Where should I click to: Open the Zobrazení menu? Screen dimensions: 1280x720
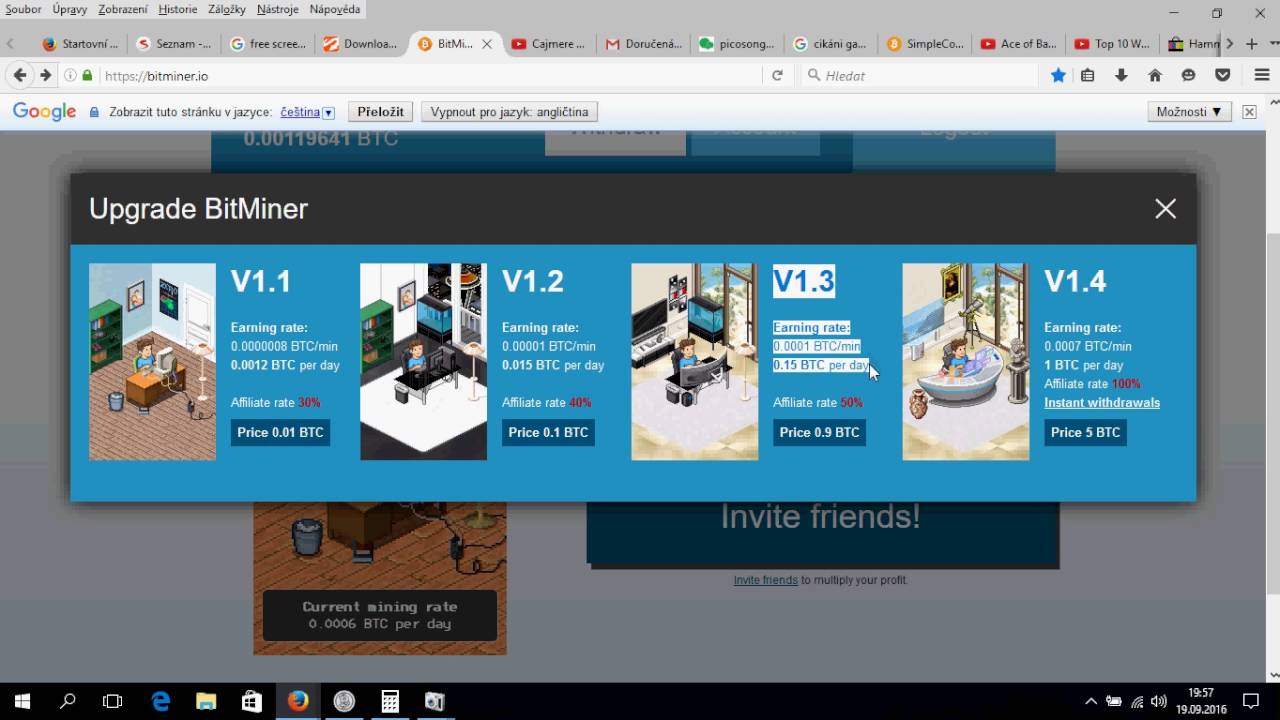(x=123, y=9)
